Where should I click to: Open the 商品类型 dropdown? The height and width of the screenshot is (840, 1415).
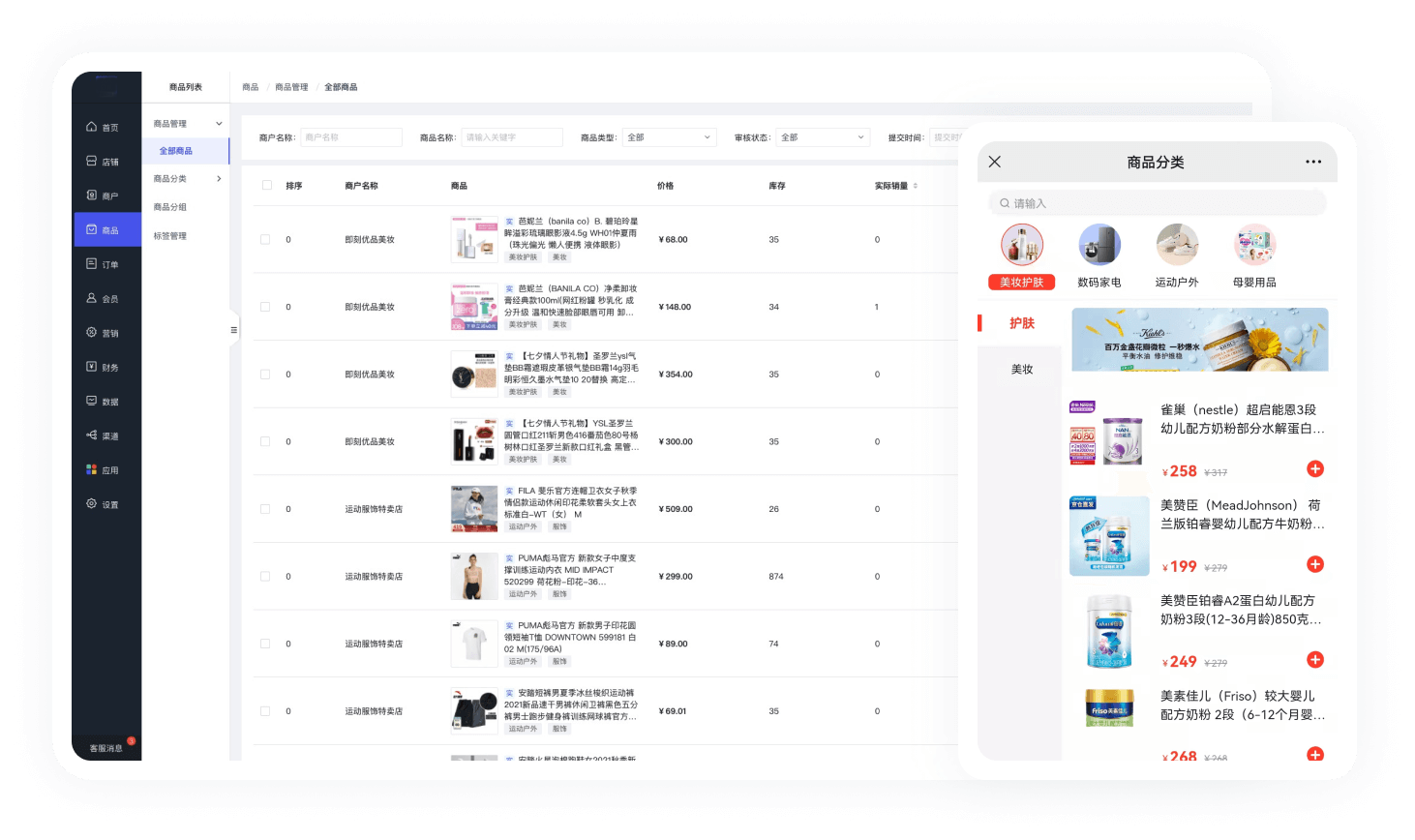[x=669, y=137]
